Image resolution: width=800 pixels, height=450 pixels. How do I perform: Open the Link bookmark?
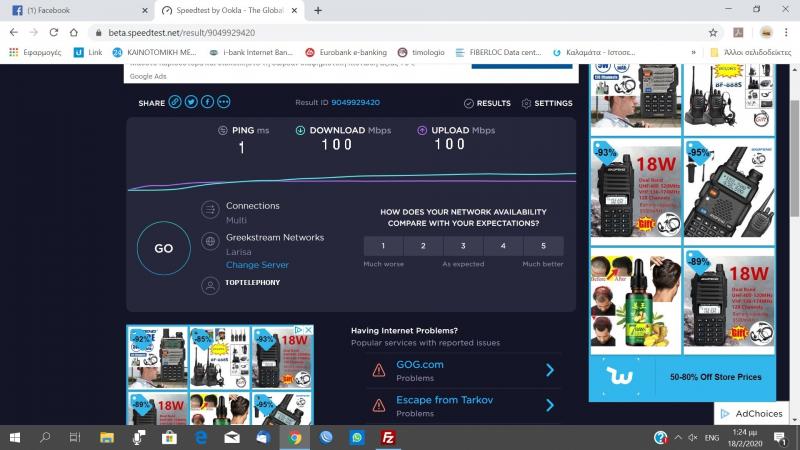point(88,52)
